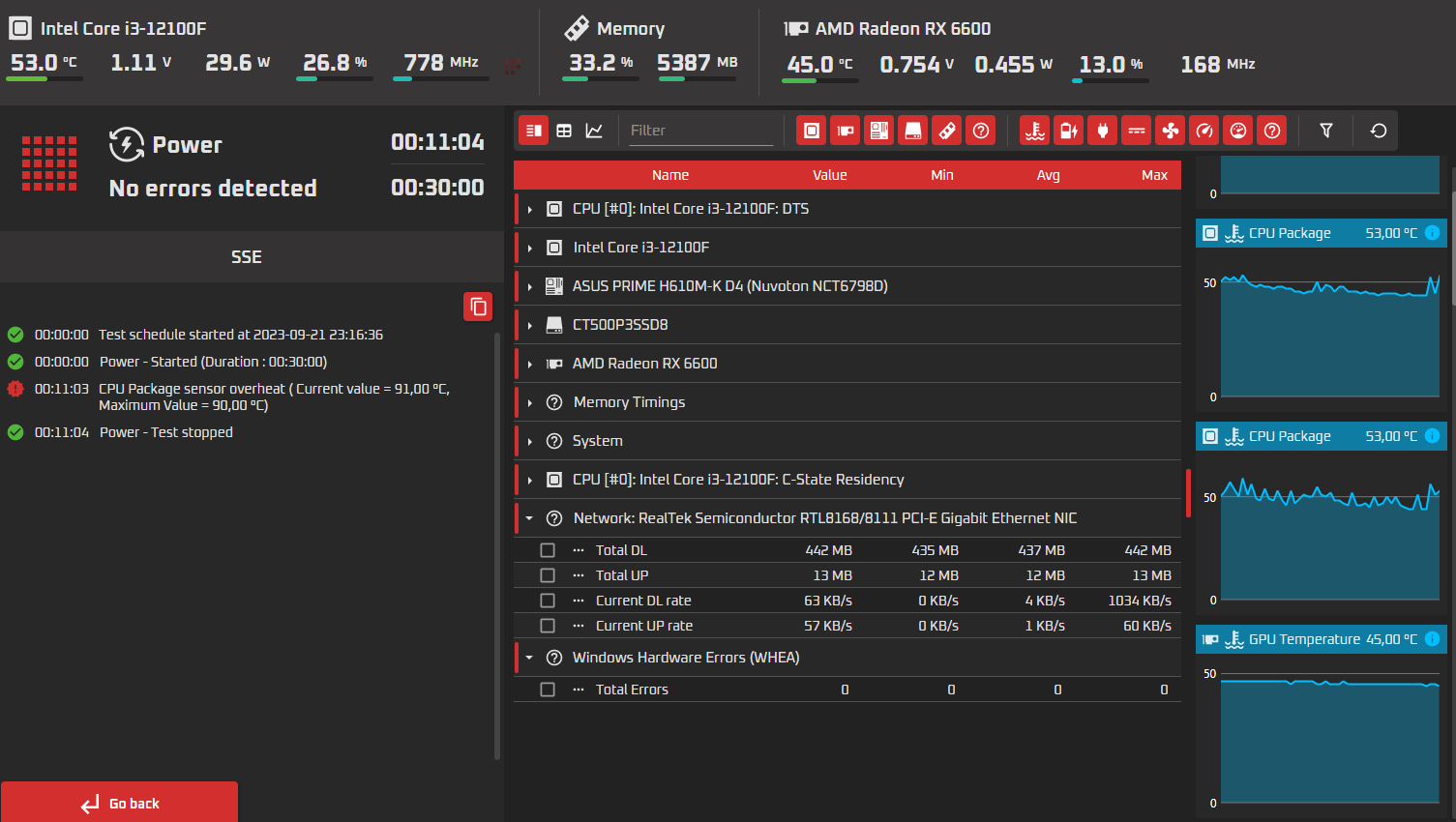
Task: Expand the Memory Timings group
Action: pos(530,402)
